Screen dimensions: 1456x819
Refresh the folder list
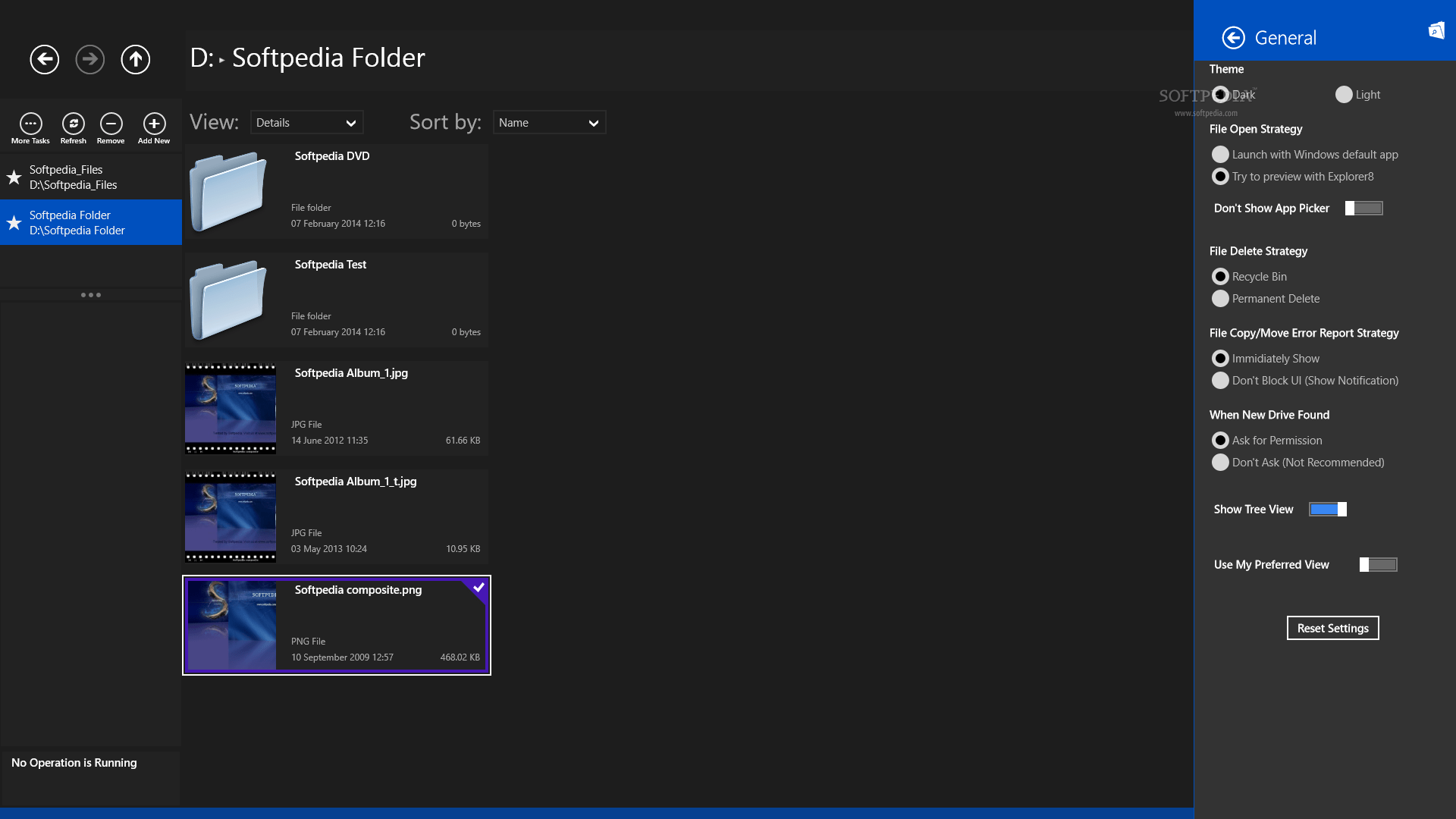click(74, 124)
